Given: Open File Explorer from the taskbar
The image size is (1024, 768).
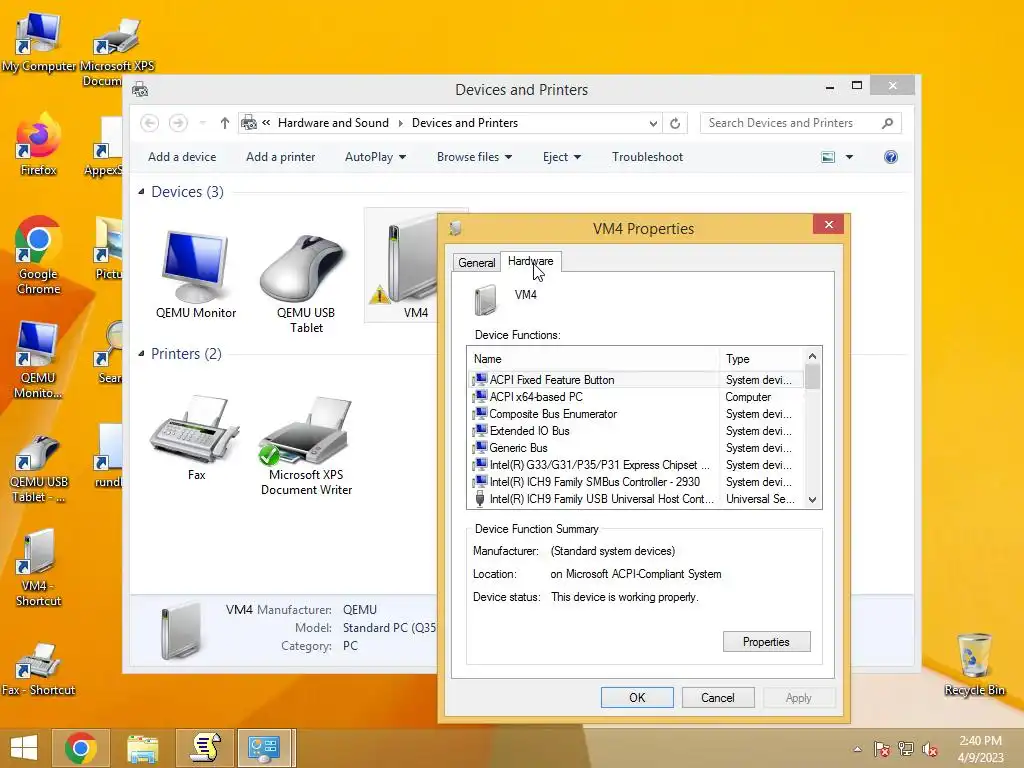Looking at the screenshot, I should (x=142, y=748).
